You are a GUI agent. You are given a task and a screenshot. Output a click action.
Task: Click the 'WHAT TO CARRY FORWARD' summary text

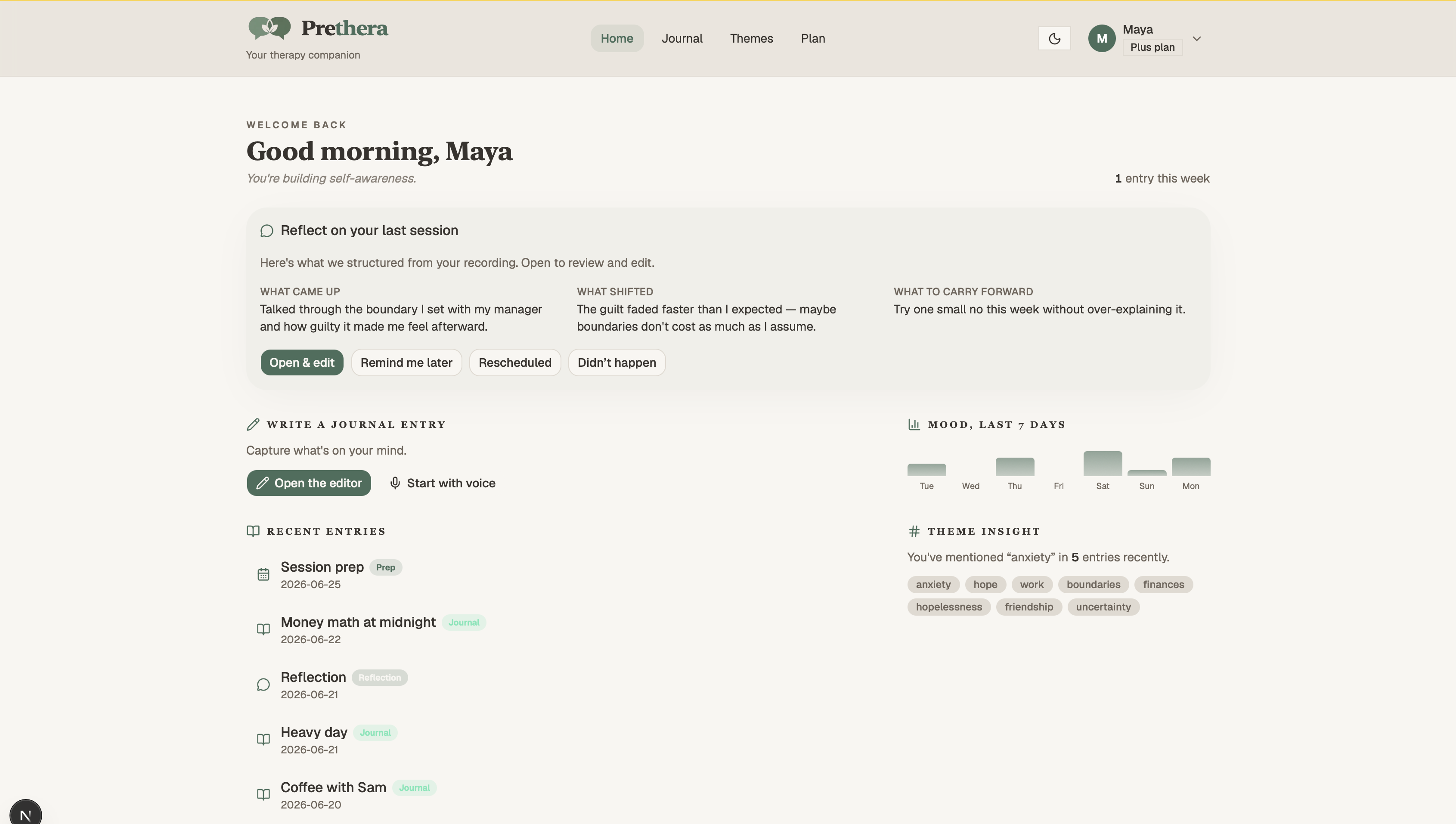(x=1039, y=310)
